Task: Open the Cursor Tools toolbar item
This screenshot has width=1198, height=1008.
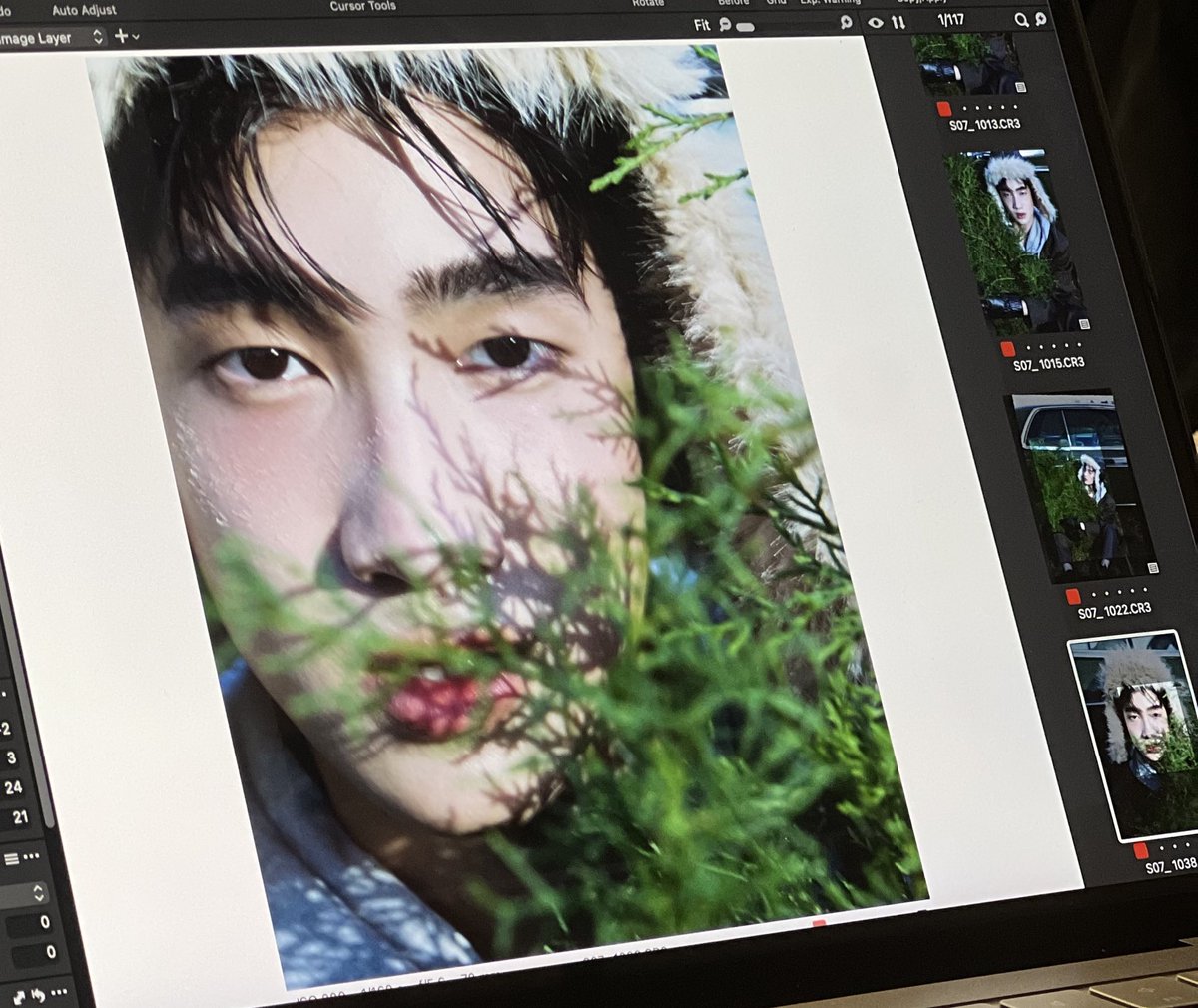Action: (363, 6)
